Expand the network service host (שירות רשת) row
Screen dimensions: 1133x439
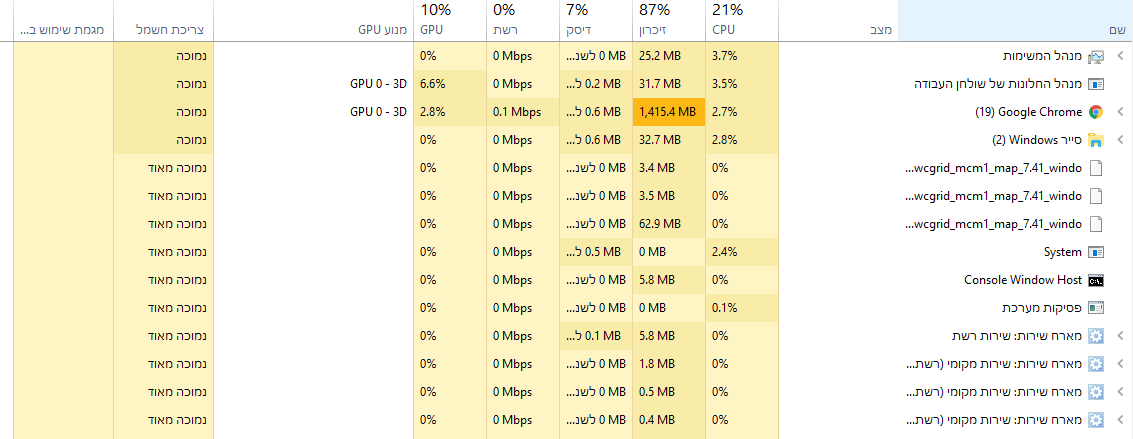tap(1119, 336)
